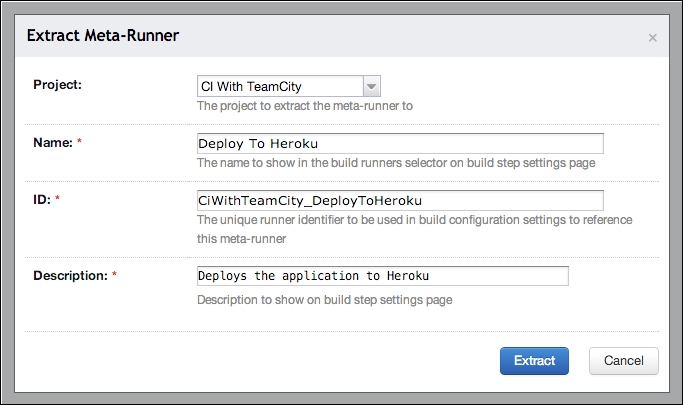The image size is (683, 405).
Task: Cancel the meta-runner extraction
Action: (x=623, y=361)
